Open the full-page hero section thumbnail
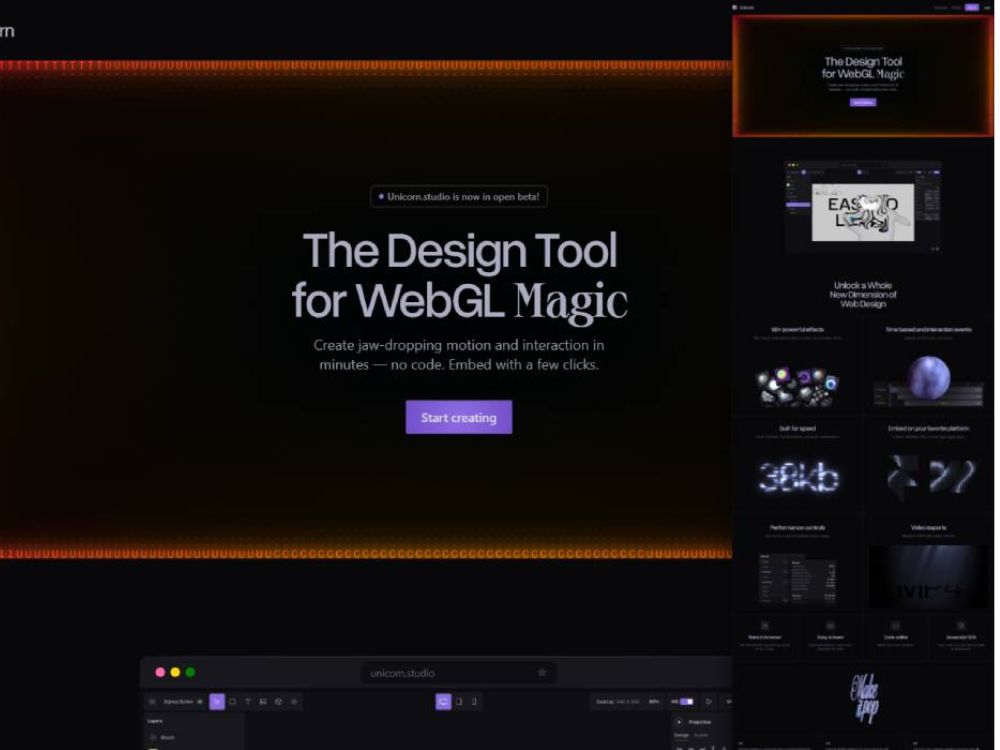 point(863,76)
